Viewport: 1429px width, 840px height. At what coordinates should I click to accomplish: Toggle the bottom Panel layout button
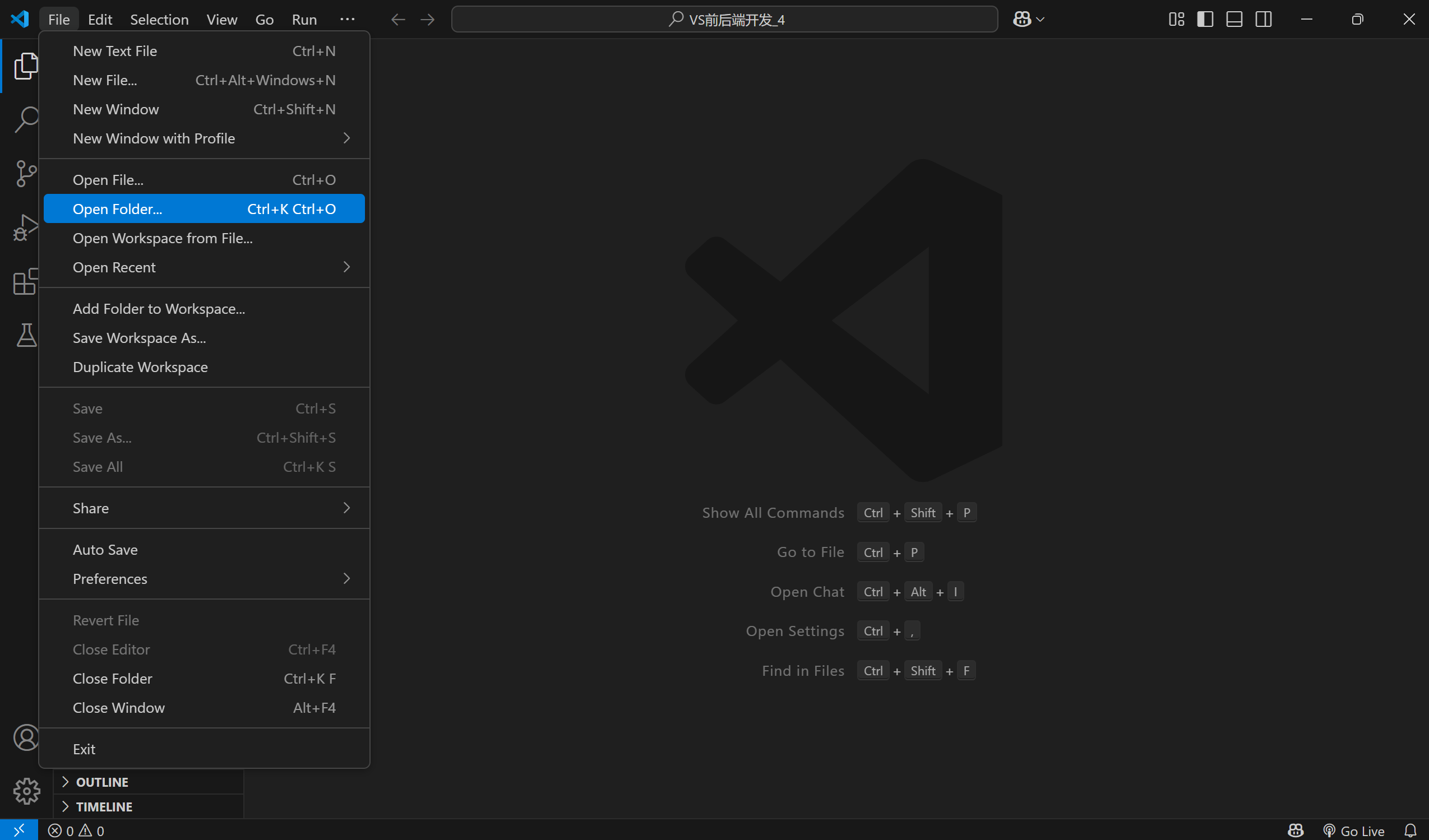[x=1234, y=19]
